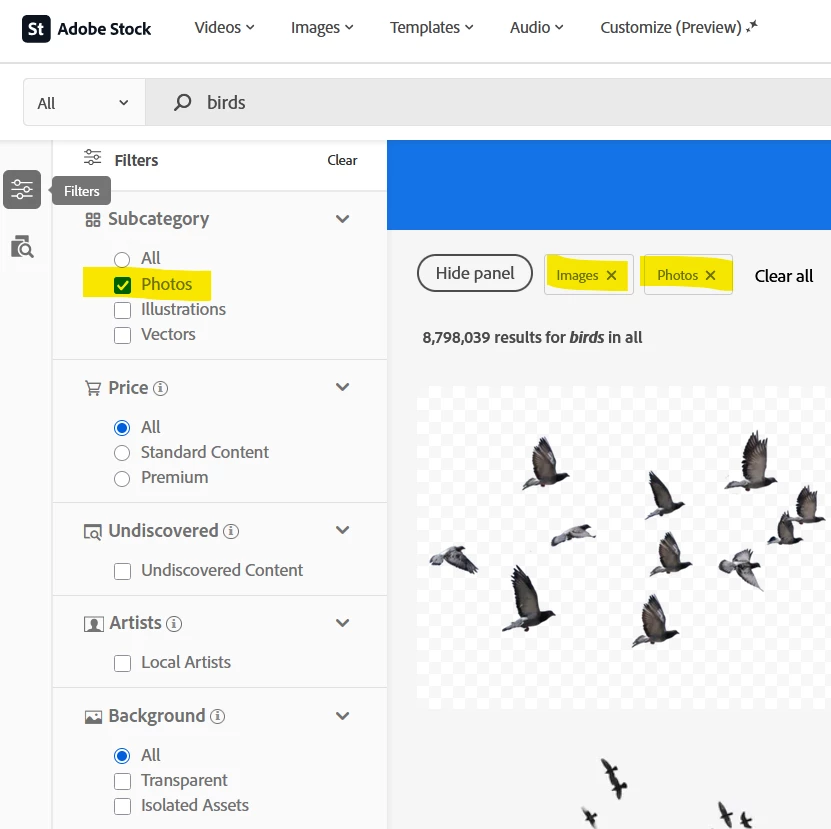Viewport: 831px width, 829px height.
Task: Open the Find Similar image search sidebar icon
Action: point(22,246)
